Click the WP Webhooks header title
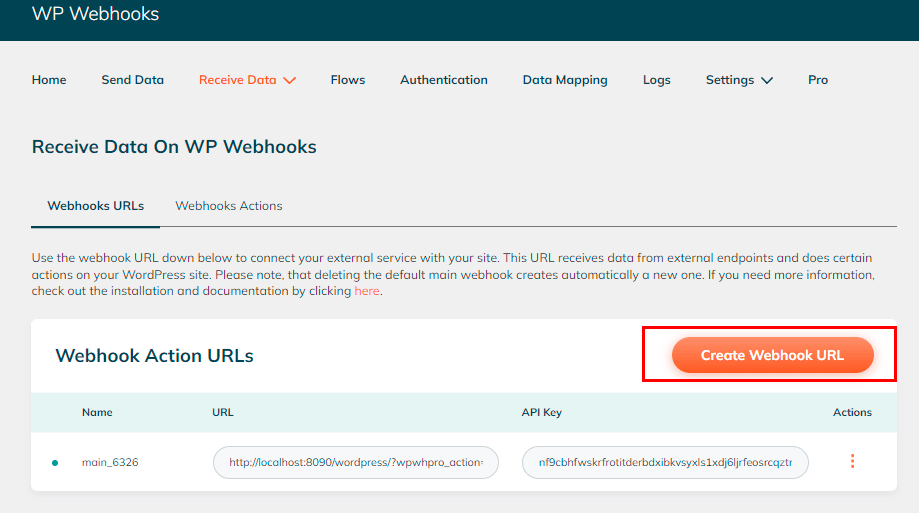The image size is (919, 513). pyautogui.click(x=95, y=13)
